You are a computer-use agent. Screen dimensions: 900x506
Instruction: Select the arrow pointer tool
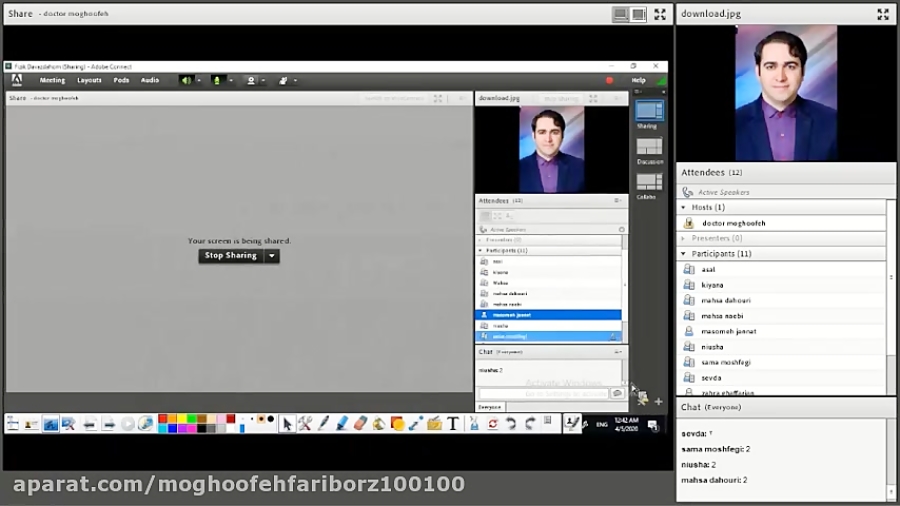pyautogui.click(x=287, y=424)
